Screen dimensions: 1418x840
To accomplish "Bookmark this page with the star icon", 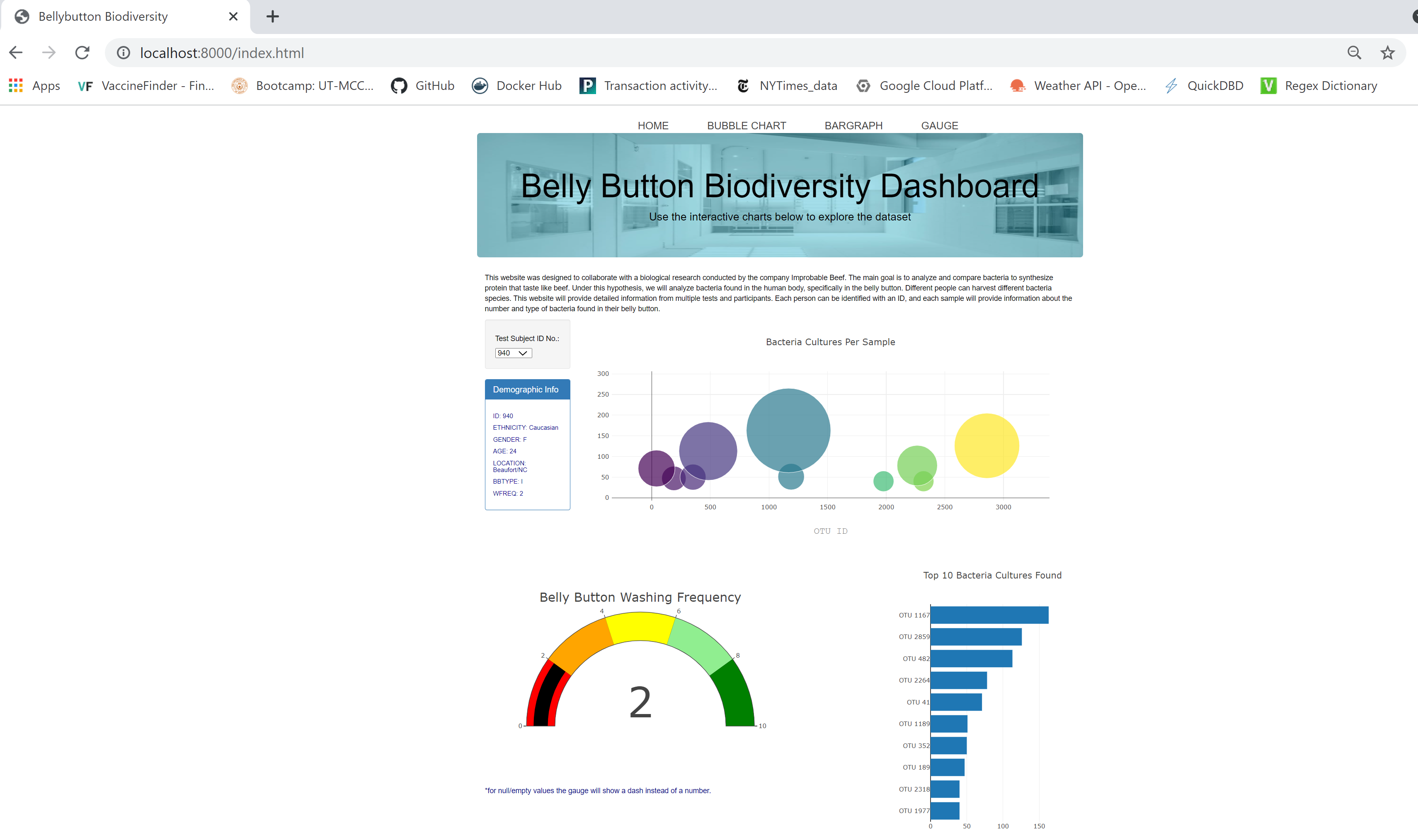I will click(x=1387, y=52).
